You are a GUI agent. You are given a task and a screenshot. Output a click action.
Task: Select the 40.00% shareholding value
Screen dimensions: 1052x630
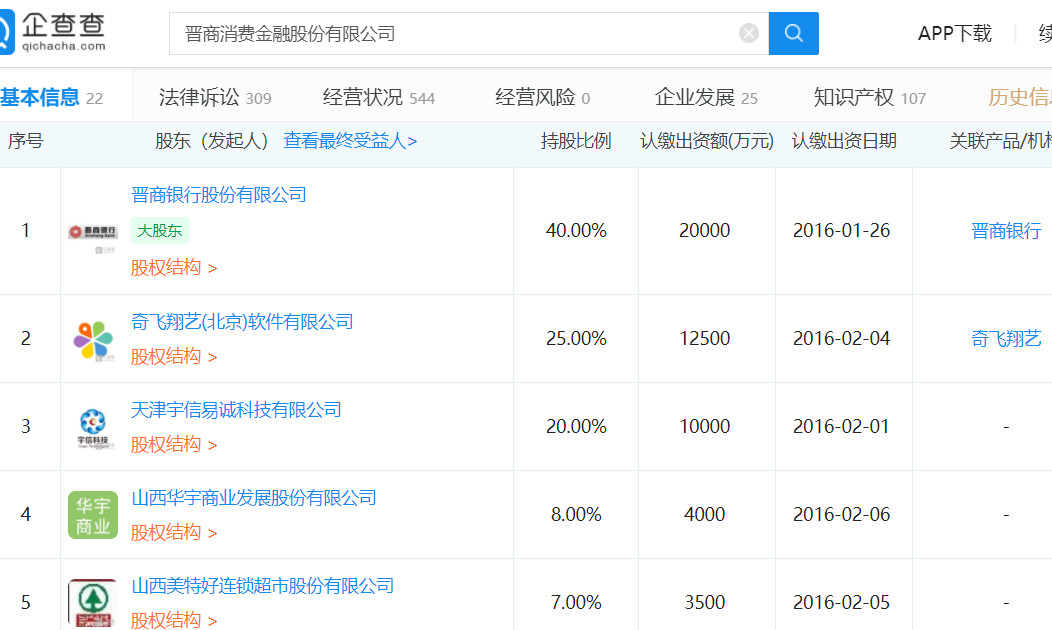(x=576, y=231)
